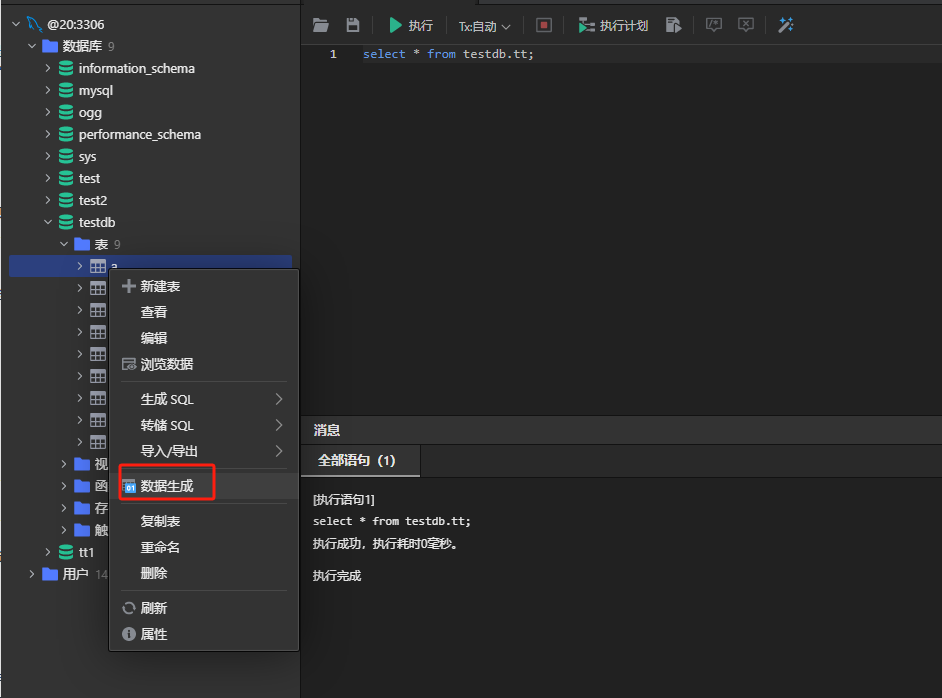Show the 执行计划 execution plan
Screen dimensions: 942x698
(x=613, y=25)
